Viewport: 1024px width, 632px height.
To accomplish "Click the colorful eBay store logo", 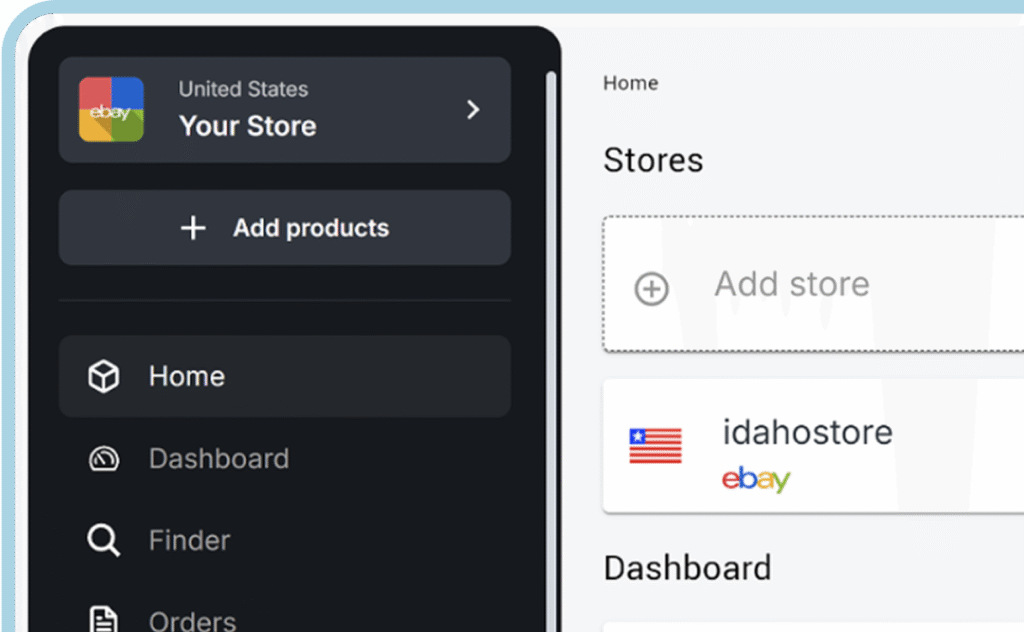I will [111, 109].
